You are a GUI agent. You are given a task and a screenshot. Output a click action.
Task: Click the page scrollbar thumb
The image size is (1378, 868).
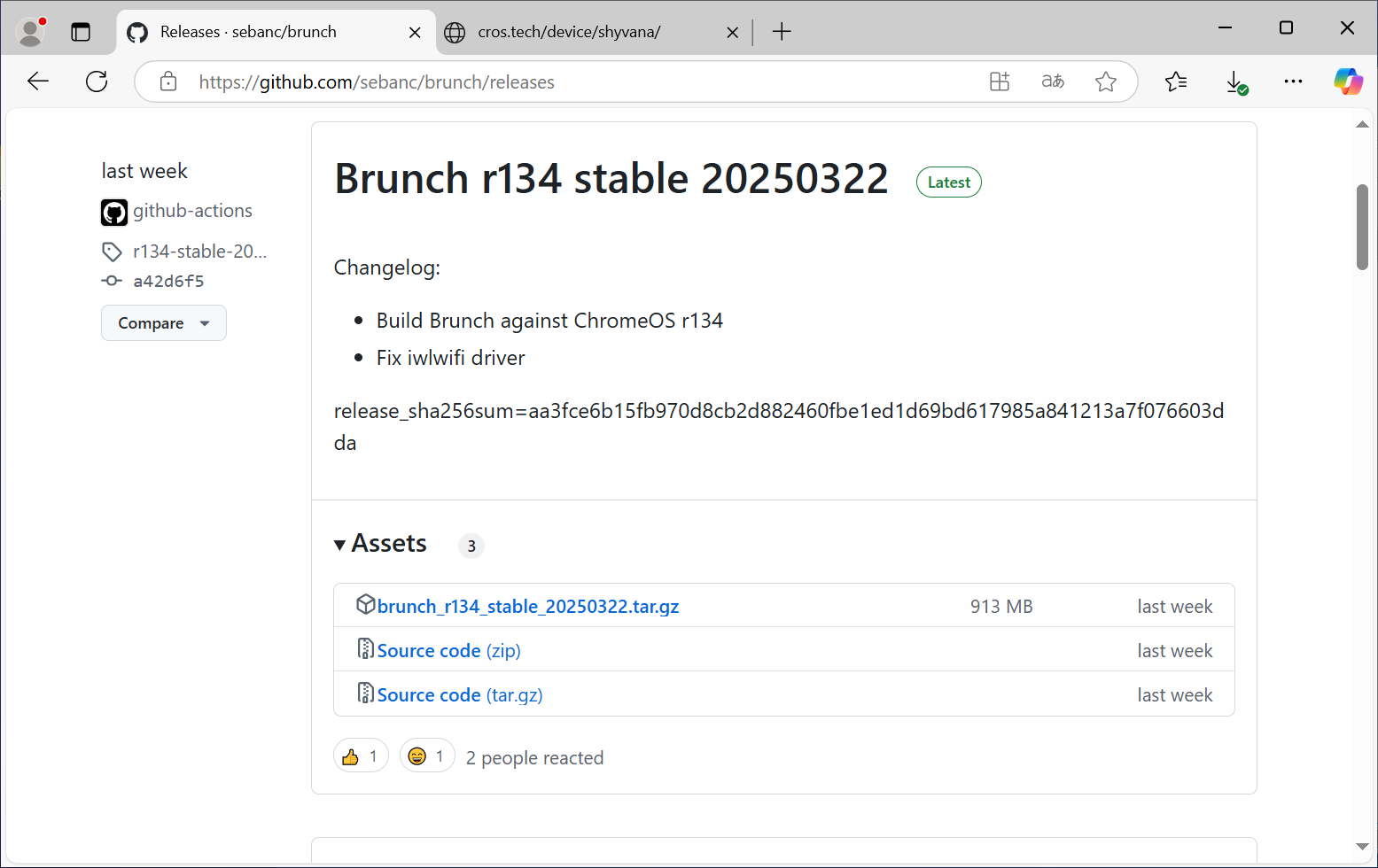click(1363, 227)
